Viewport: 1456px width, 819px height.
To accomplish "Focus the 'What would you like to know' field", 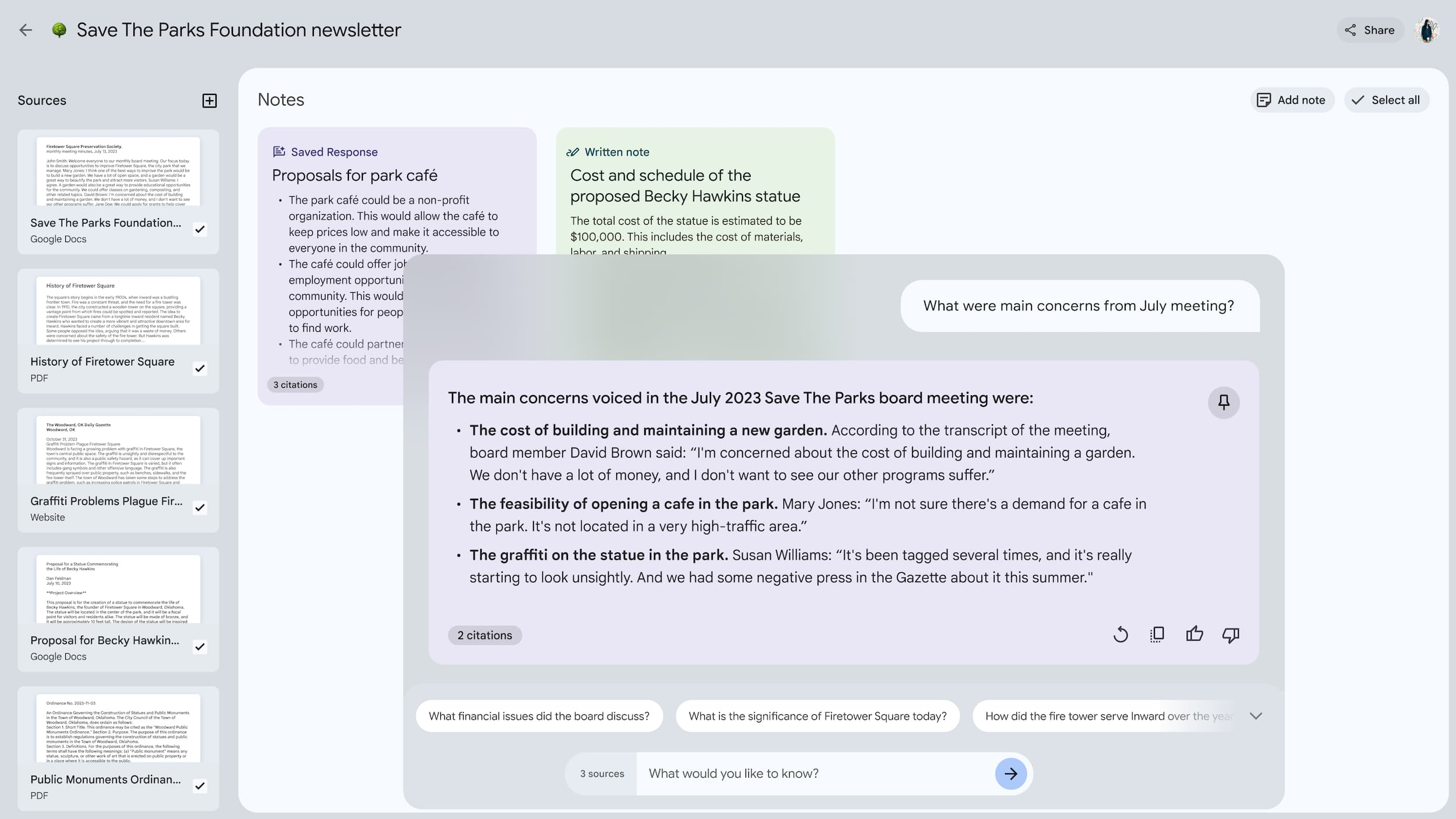I will [815, 774].
